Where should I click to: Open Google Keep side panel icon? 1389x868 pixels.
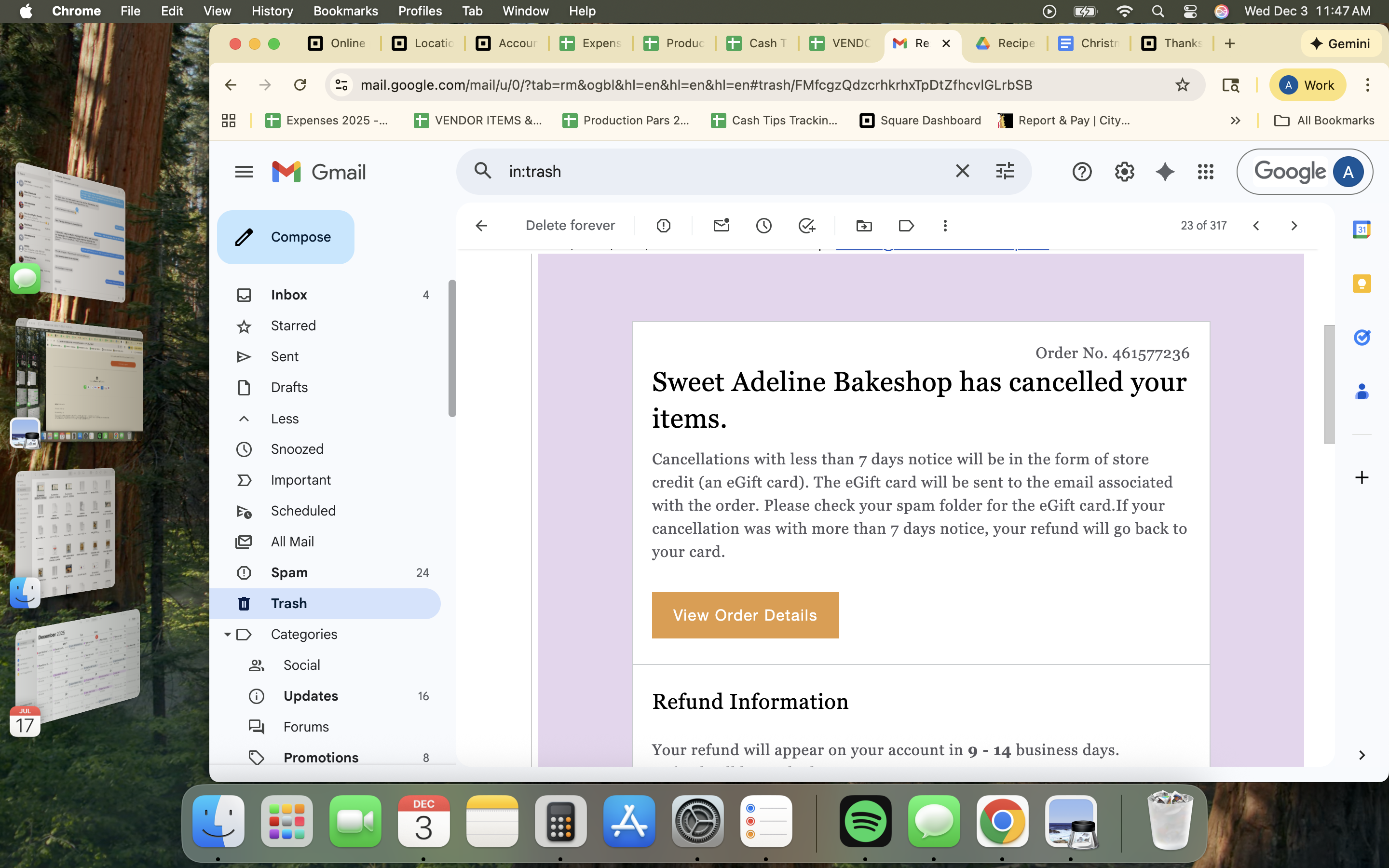1362,284
